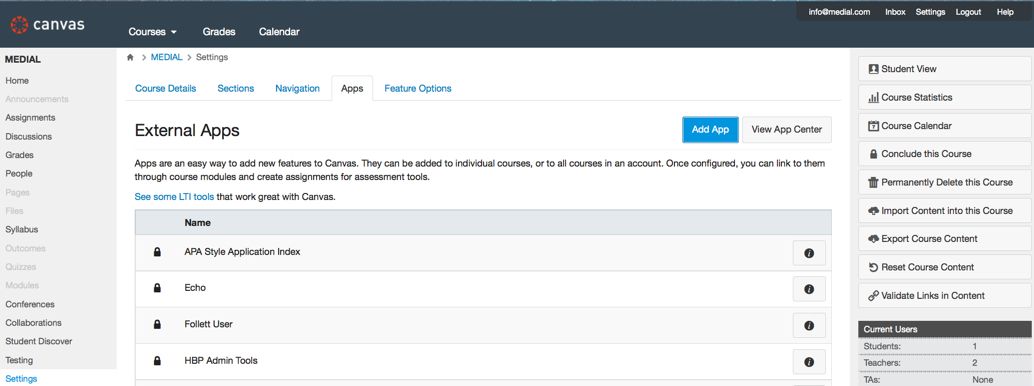The height and width of the screenshot is (386, 1034).
Task: Click the HBP Admin Tools app name
Action: 221,361
